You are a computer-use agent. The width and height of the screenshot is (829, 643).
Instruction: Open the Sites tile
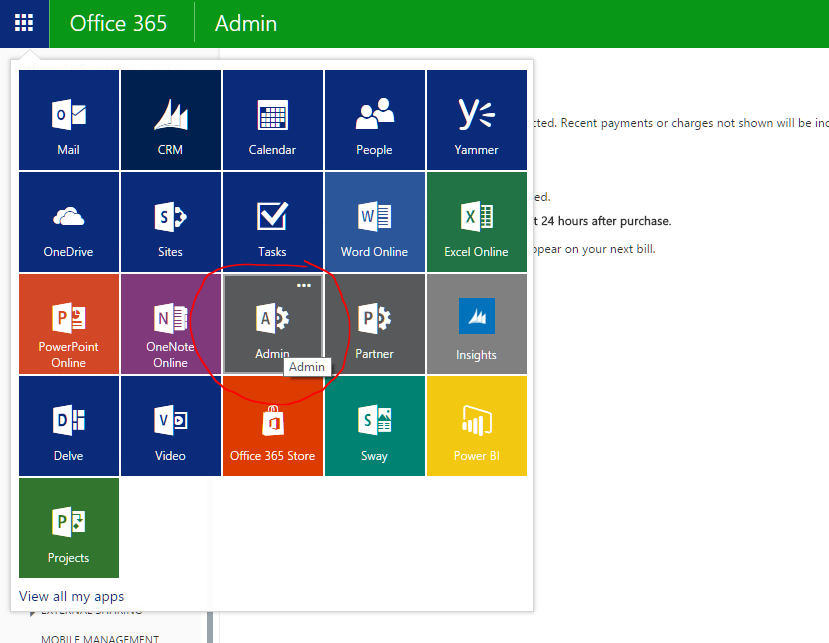pyautogui.click(x=170, y=222)
